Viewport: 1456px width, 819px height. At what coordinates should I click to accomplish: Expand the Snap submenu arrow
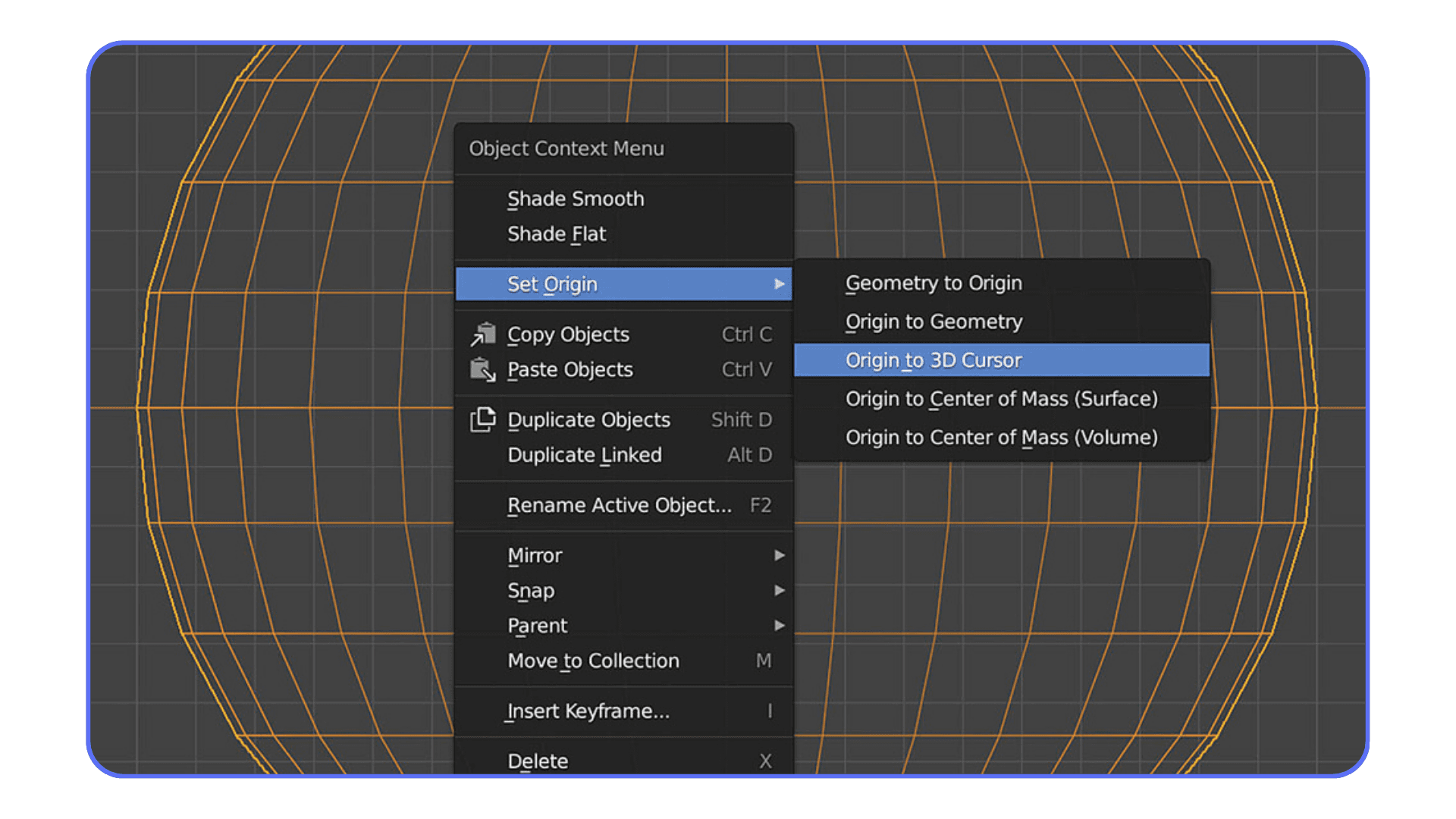[780, 591]
